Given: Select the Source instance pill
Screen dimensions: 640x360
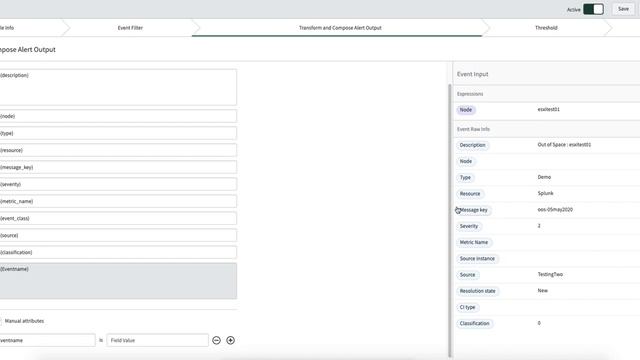Looking at the screenshot, I should pyautogui.click(x=477, y=258).
